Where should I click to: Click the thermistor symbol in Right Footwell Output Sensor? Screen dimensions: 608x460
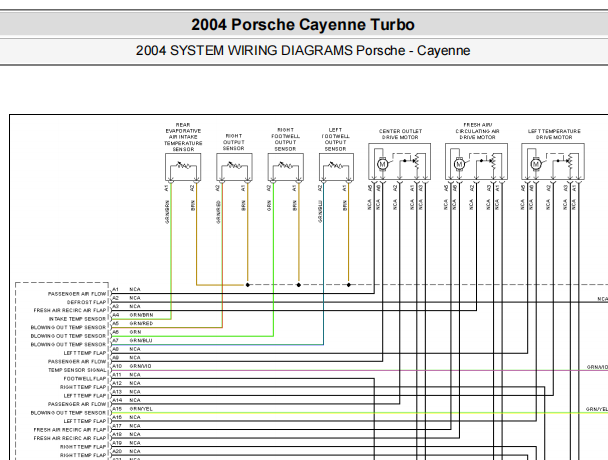pyautogui.click(x=285, y=166)
